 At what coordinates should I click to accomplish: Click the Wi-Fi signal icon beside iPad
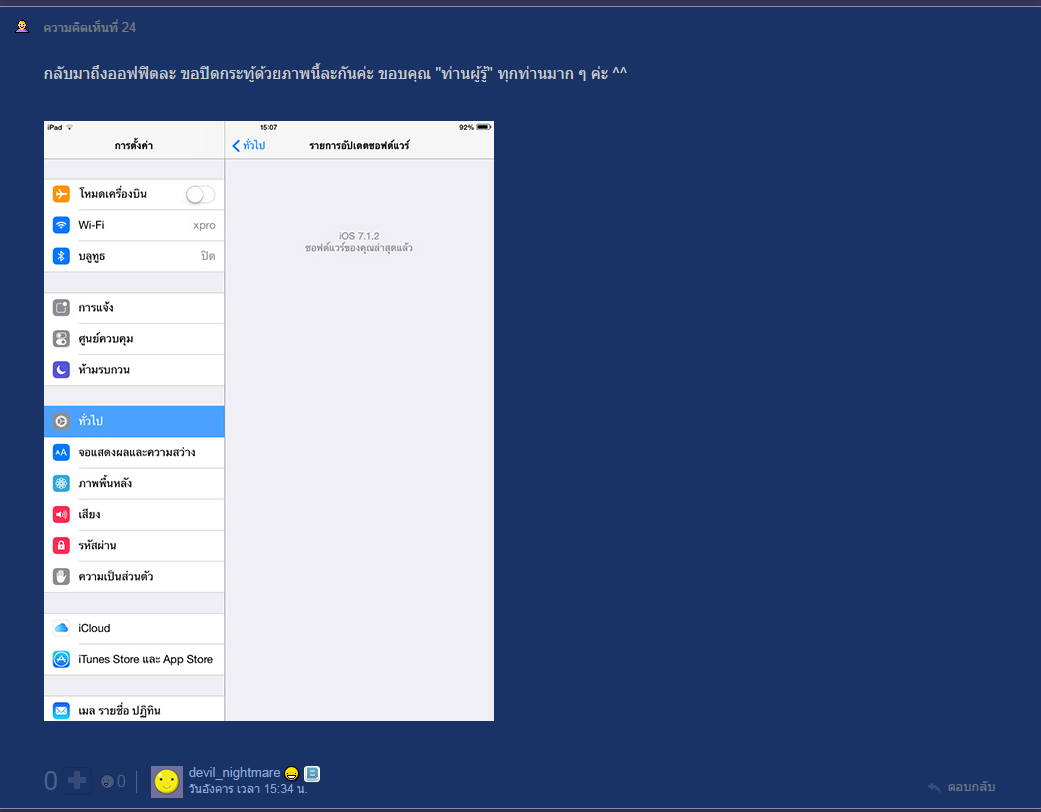click(70, 127)
